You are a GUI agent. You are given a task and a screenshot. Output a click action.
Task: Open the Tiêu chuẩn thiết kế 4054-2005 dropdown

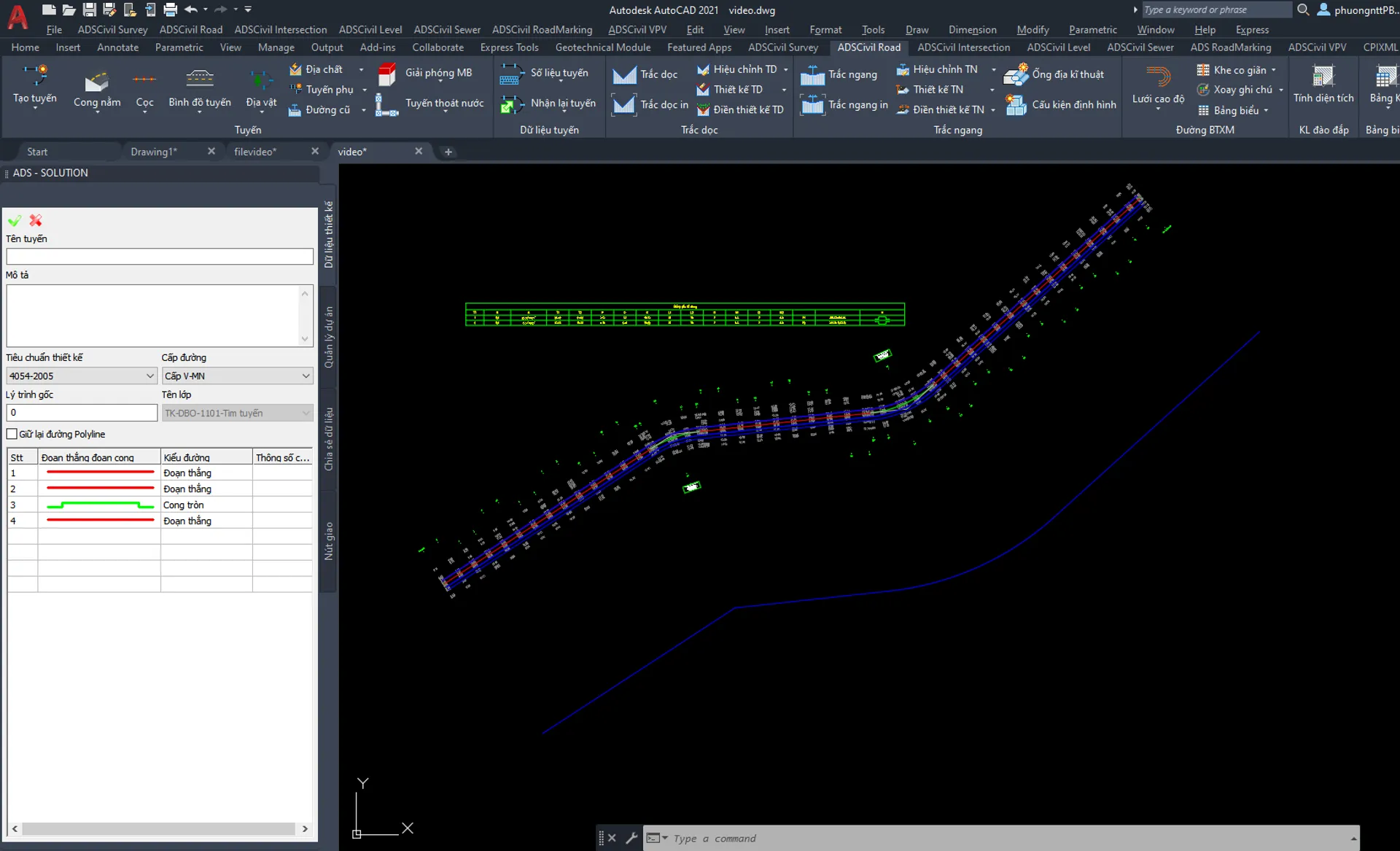81,376
